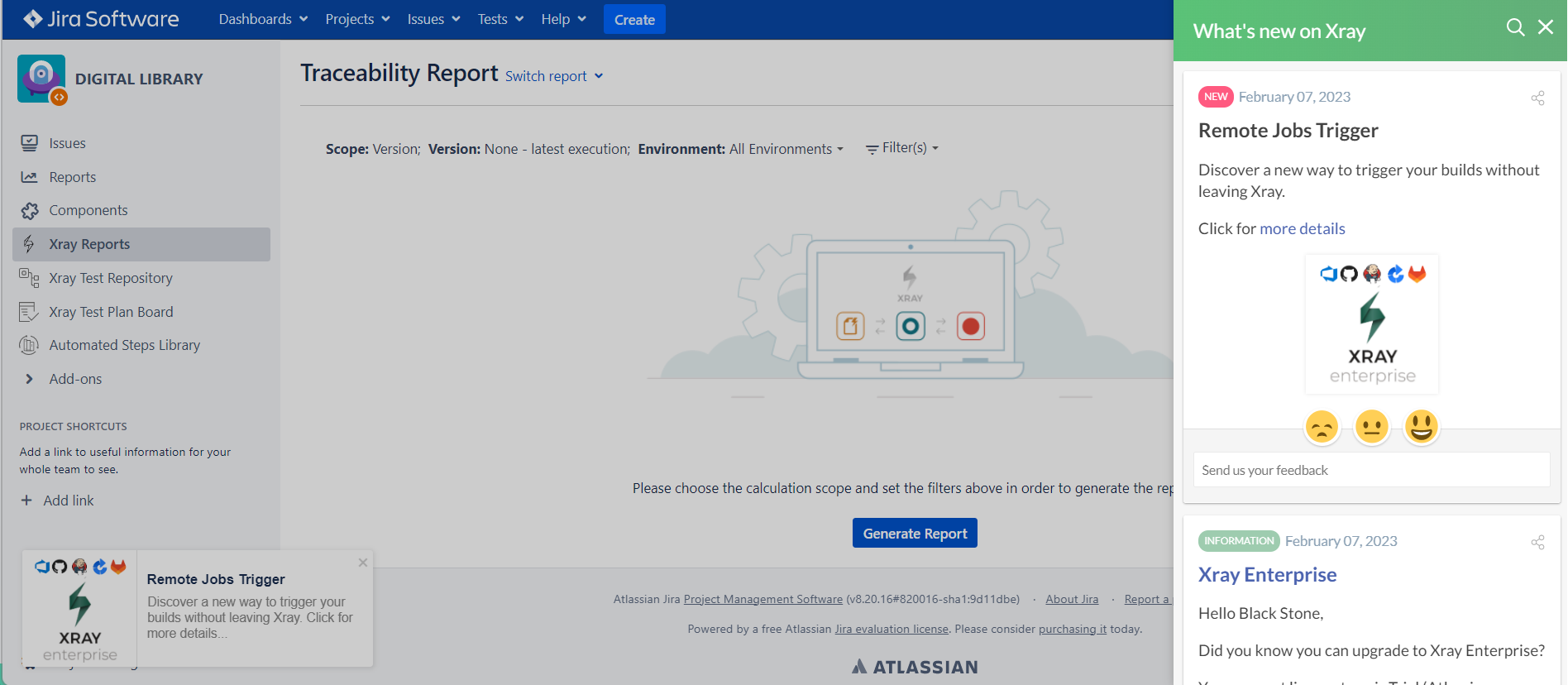
Task: Select Xray Reports in the sidebar
Action: pos(141,244)
